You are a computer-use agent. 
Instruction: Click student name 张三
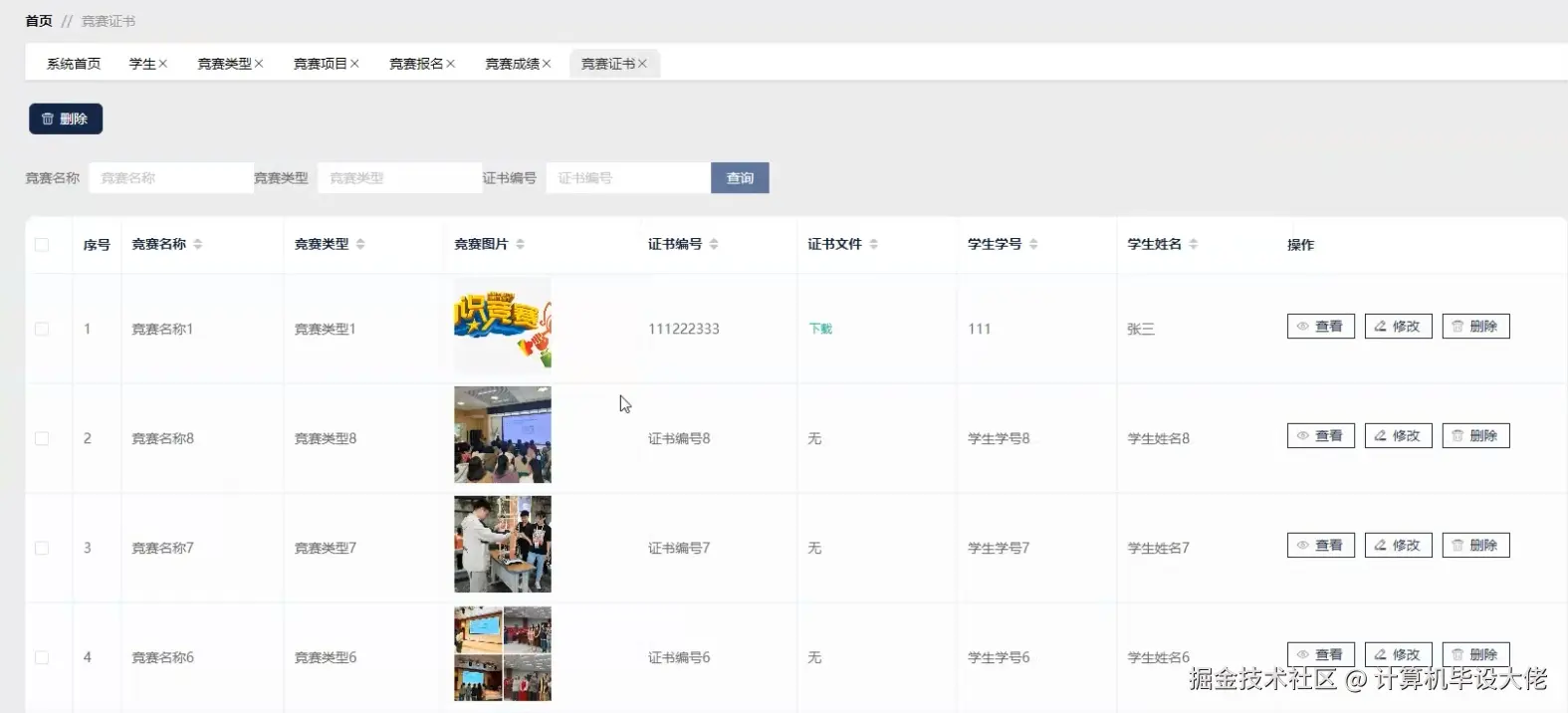click(1141, 329)
